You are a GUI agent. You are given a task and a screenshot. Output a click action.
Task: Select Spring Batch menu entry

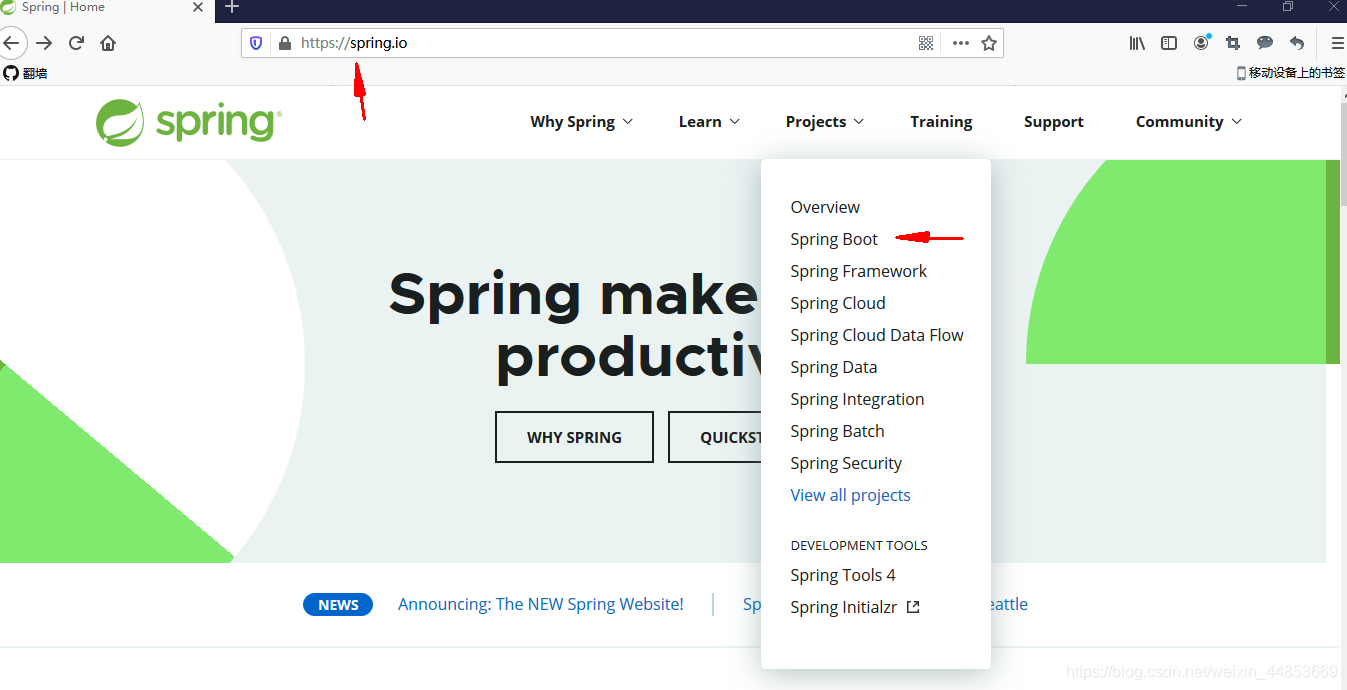[837, 431]
